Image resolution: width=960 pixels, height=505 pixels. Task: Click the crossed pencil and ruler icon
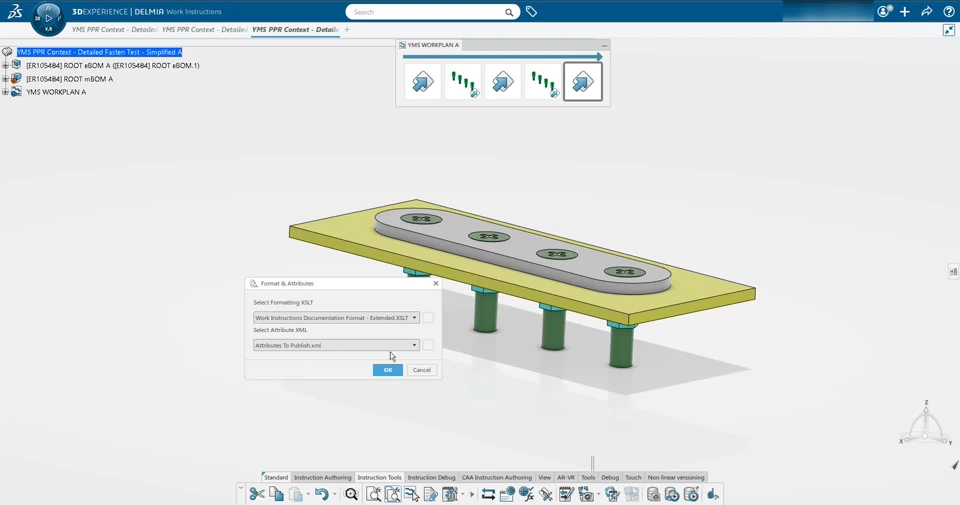click(546, 494)
